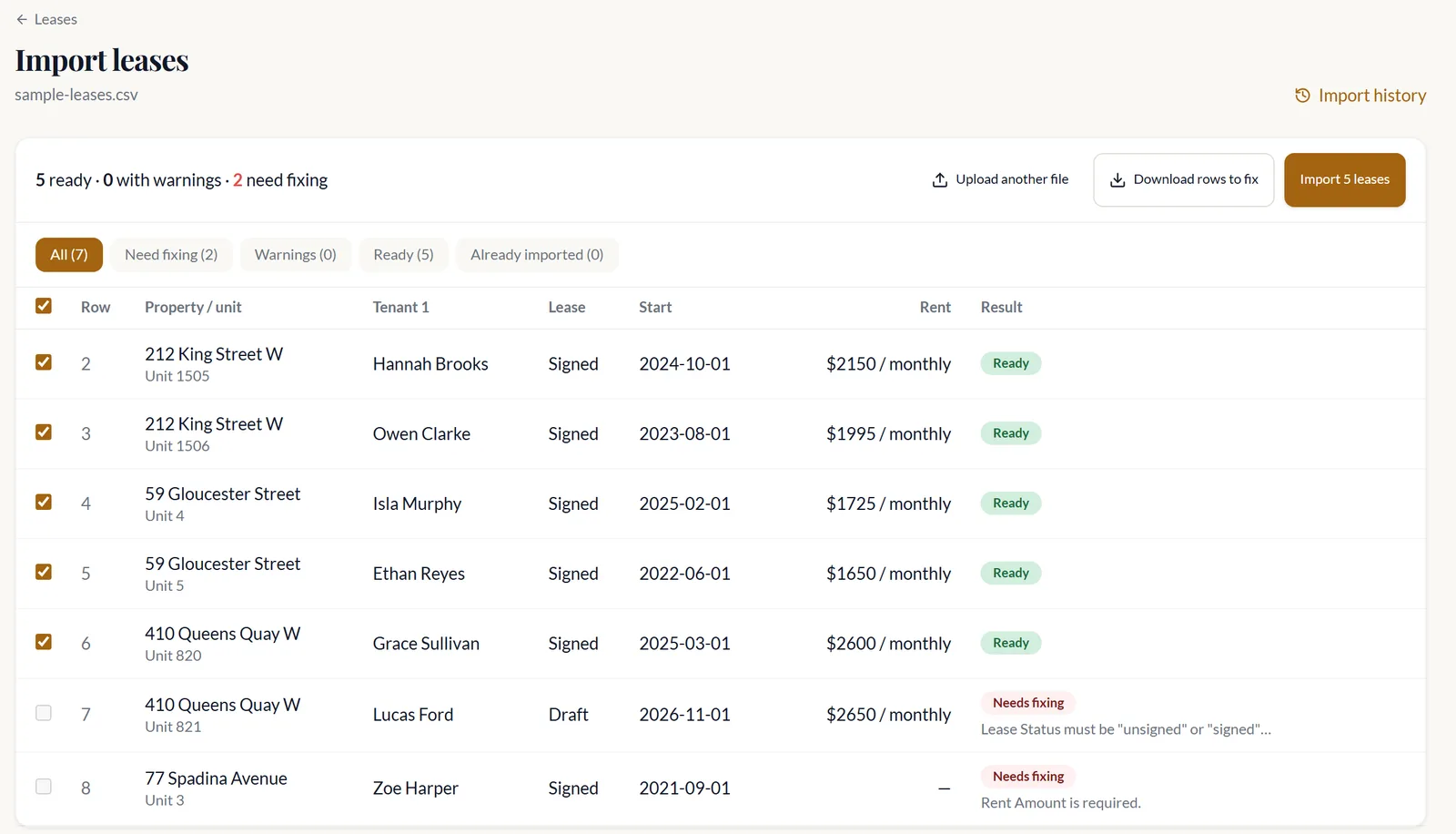Click the error text Rent Amount is required.

click(x=1061, y=803)
